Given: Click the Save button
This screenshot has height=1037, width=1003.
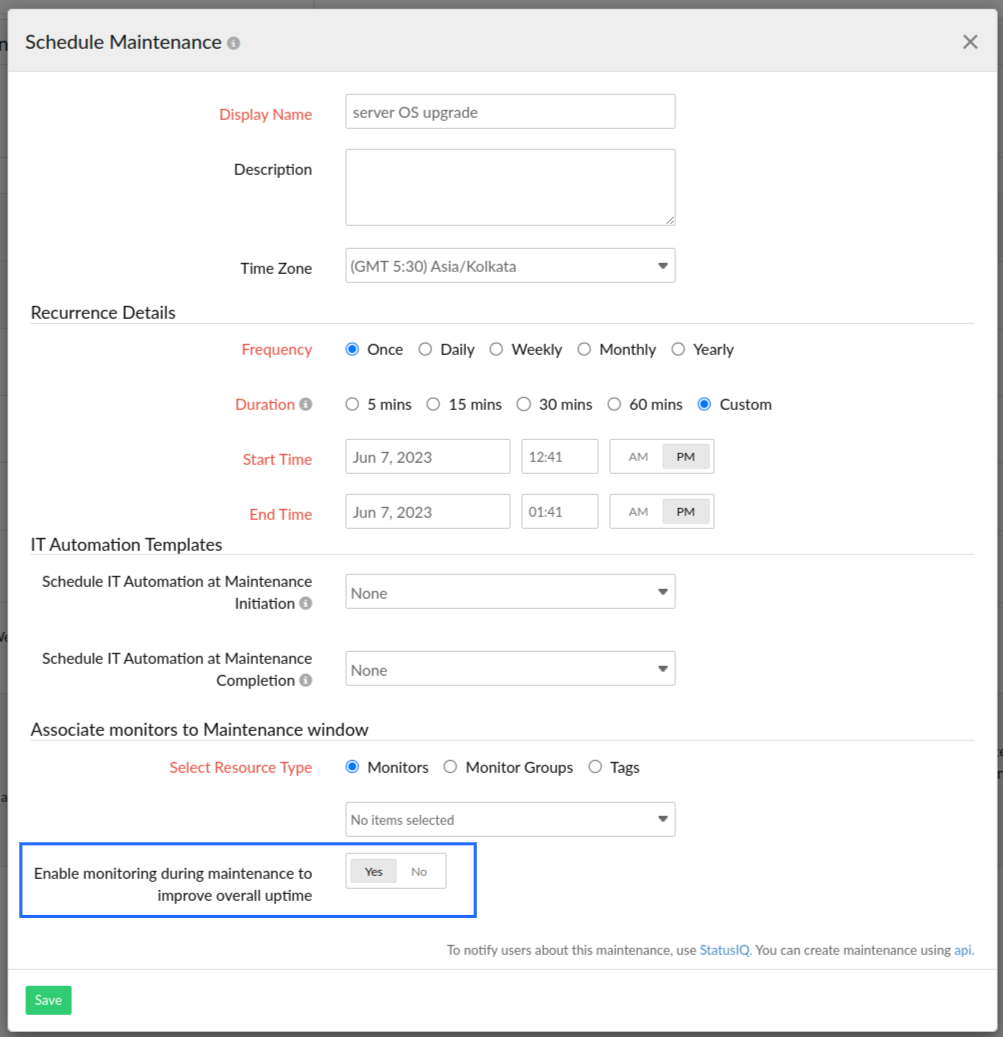Looking at the screenshot, I should click(48, 1000).
